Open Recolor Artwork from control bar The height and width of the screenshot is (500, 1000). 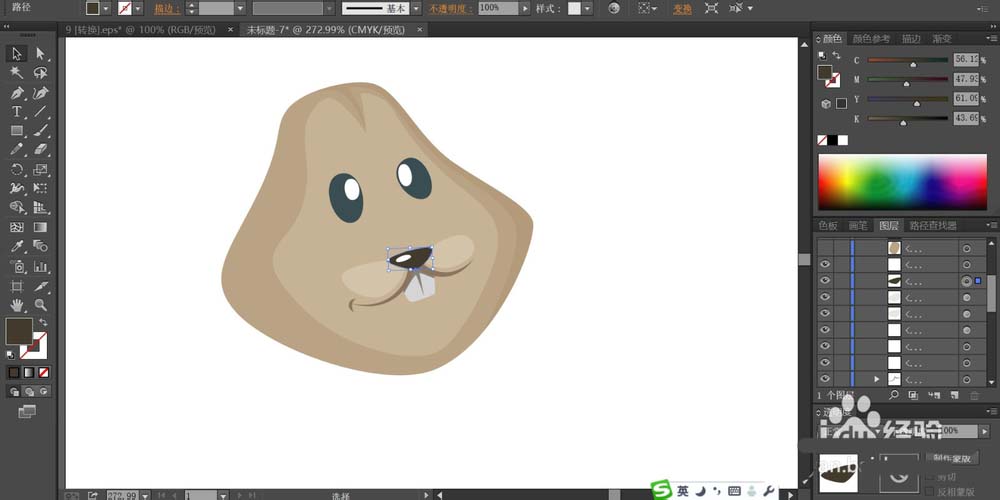click(x=614, y=8)
